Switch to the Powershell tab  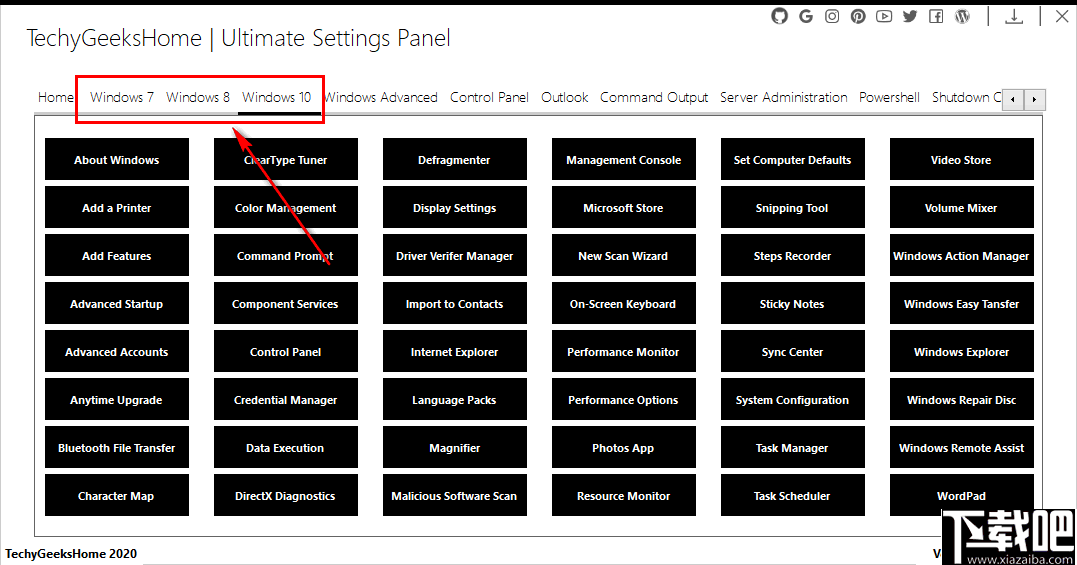click(x=889, y=97)
